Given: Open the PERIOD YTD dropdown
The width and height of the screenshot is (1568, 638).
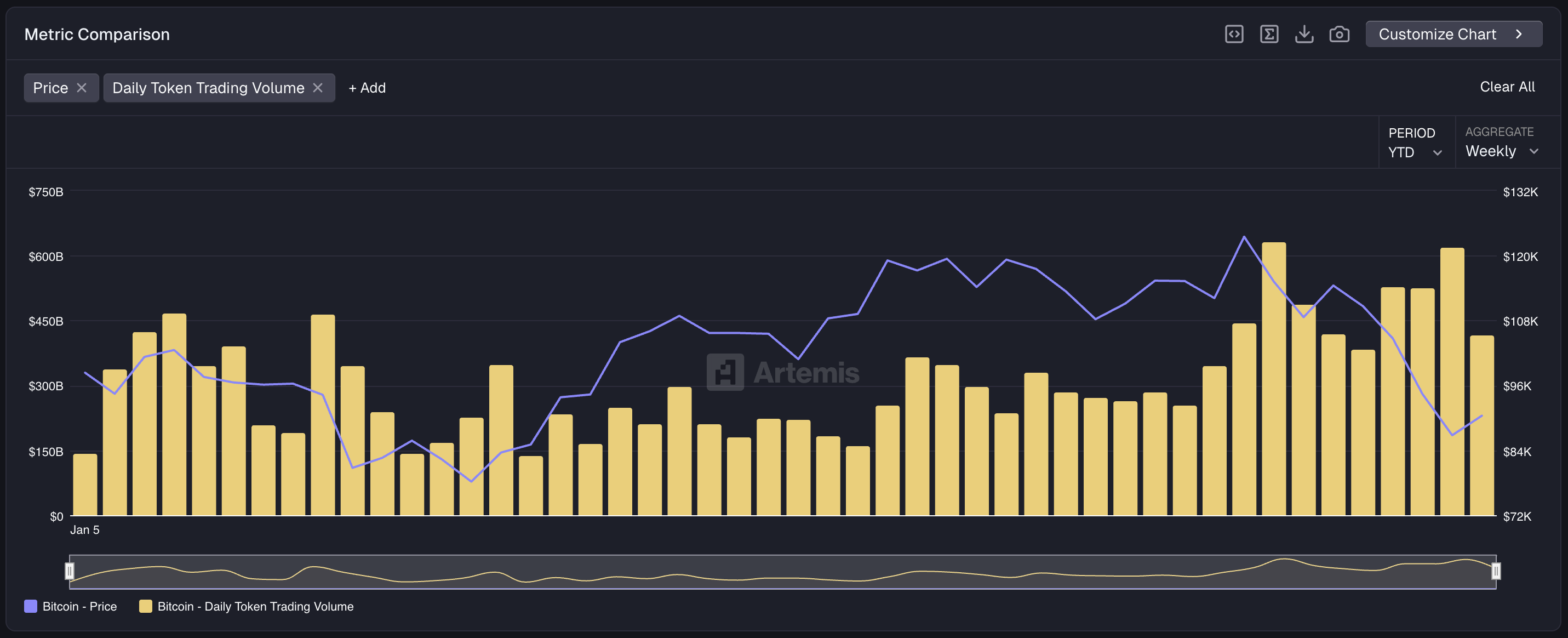Looking at the screenshot, I should click(x=1416, y=152).
